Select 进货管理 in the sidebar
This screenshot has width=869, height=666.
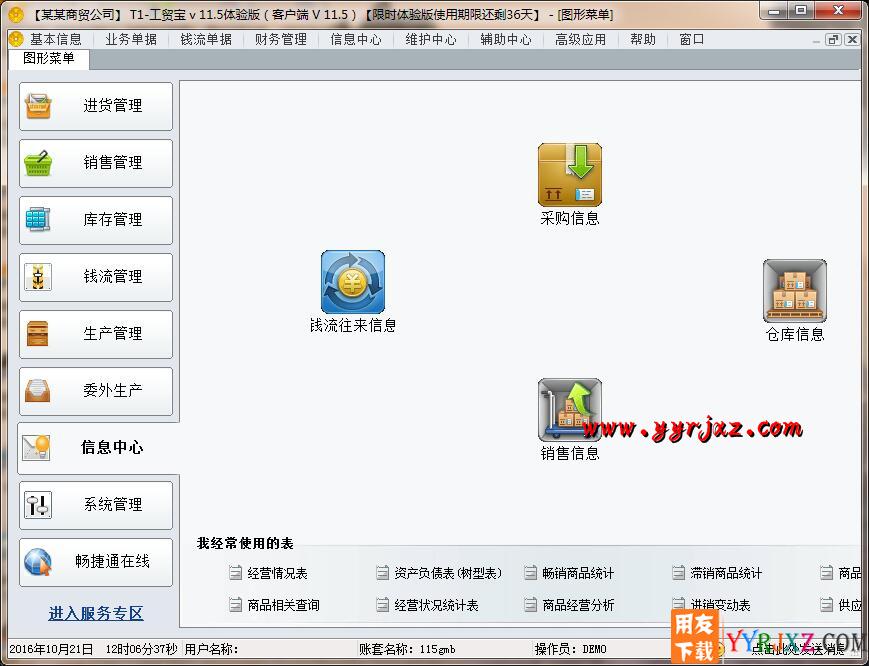[x=95, y=105]
